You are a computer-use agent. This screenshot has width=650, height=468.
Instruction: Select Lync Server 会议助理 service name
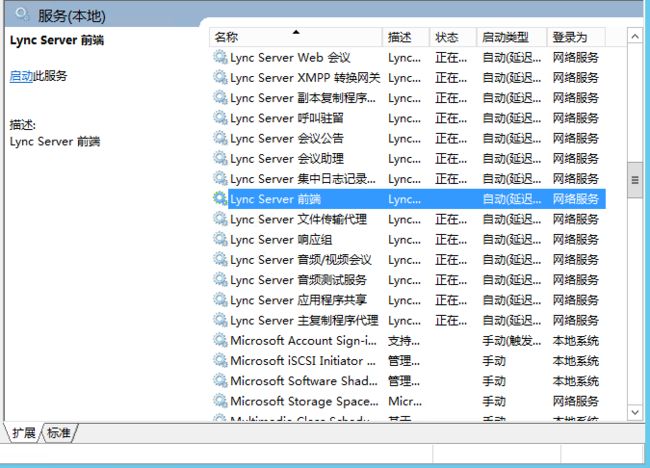tap(287, 159)
